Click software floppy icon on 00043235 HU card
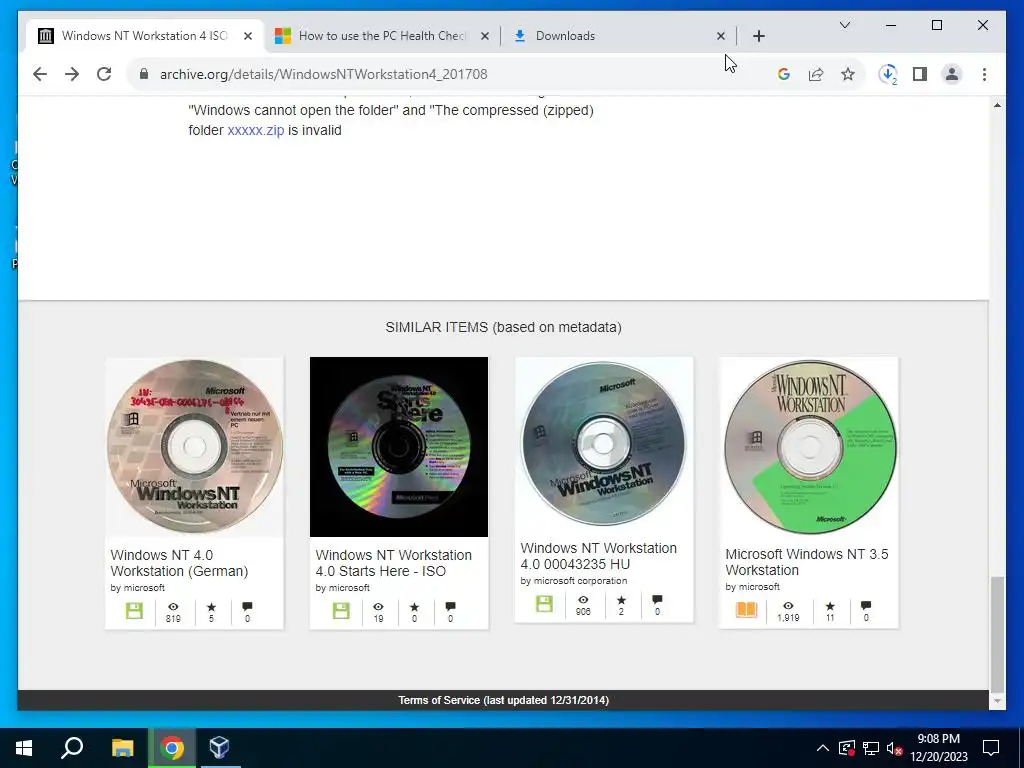The height and width of the screenshot is (768, 1024). [x=544, y=603]
